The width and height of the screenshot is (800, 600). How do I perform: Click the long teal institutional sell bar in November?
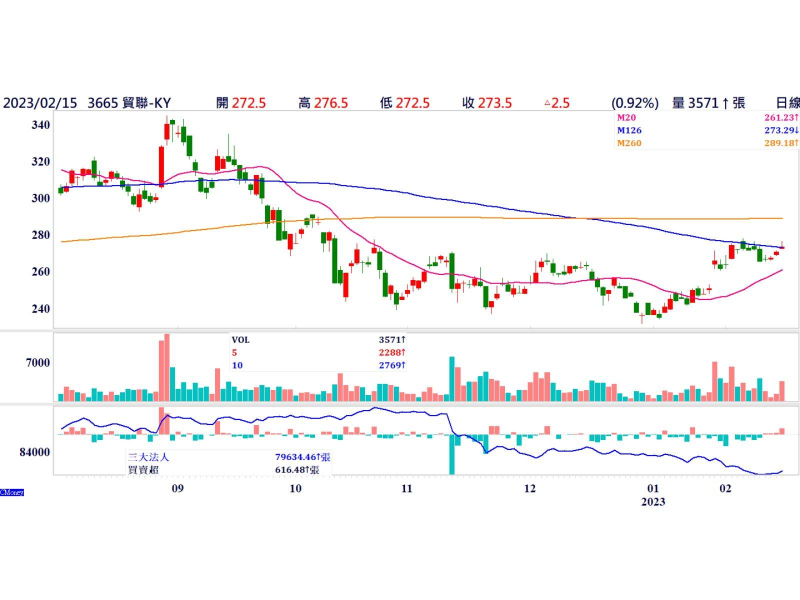click(x=452, y=455)
